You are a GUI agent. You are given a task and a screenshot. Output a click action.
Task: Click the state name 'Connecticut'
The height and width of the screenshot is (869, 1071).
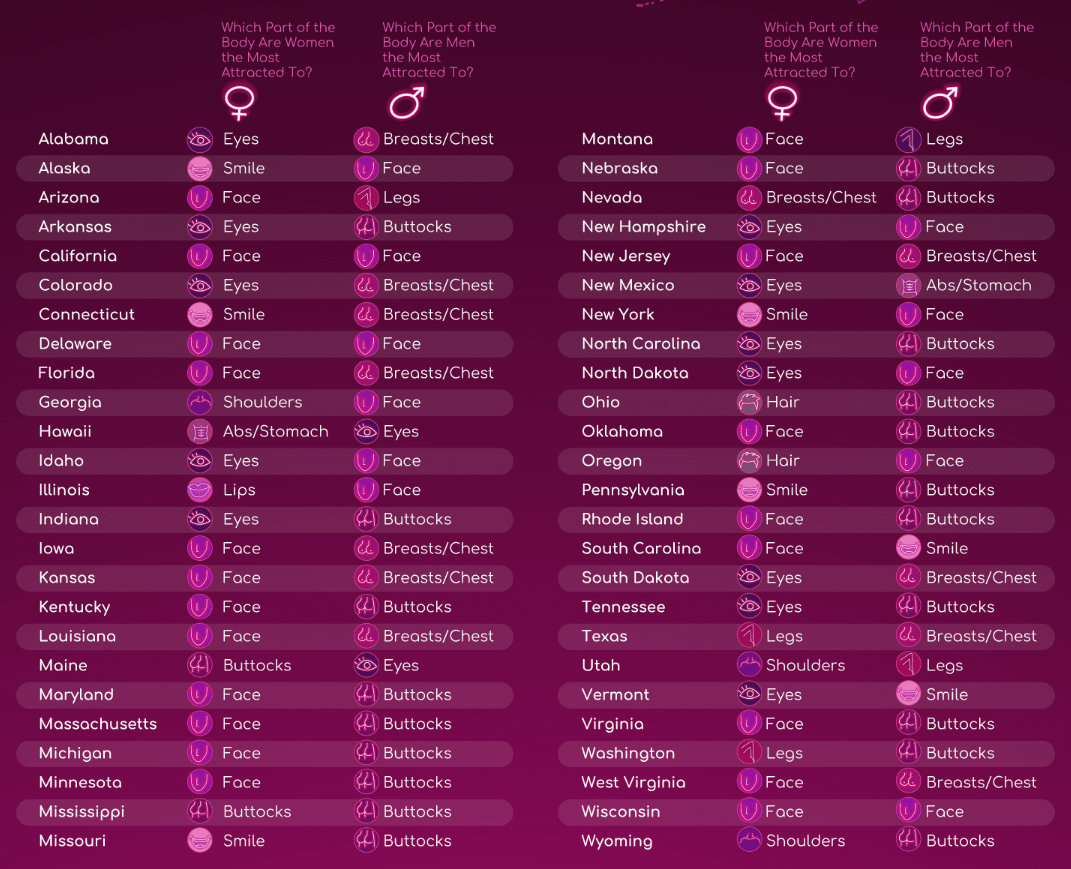click(86, 315)
